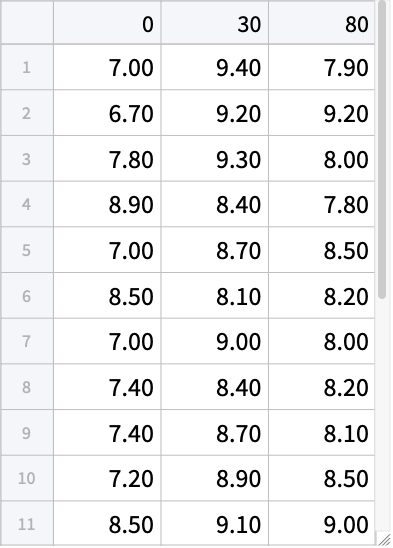Click cell 7.90 in row 1
393x548 pixels.
[322, 67]
